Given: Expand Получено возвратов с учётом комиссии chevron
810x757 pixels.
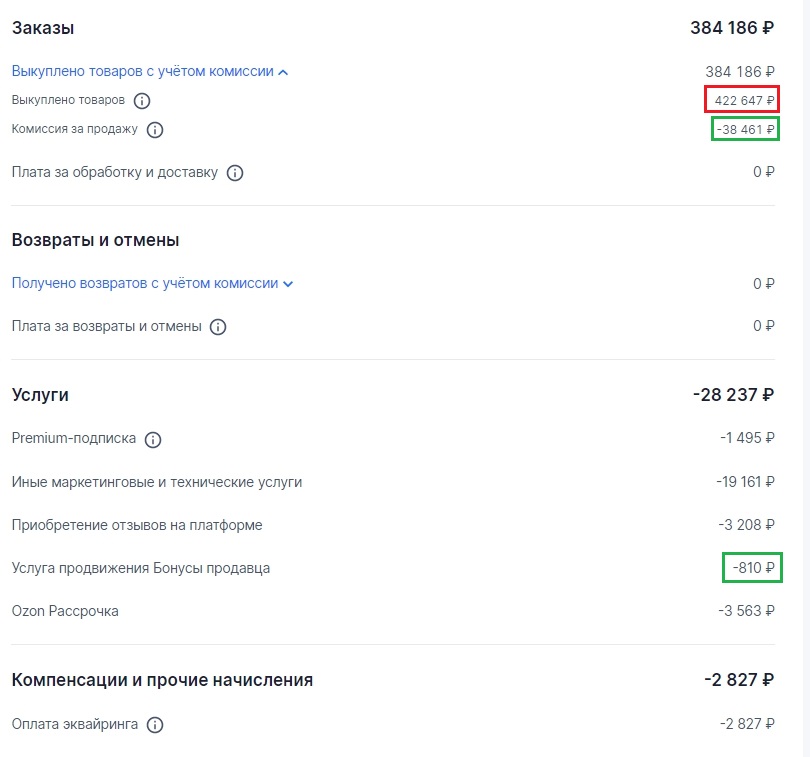Looking at the screenshot, I should [x=288, y=284].
